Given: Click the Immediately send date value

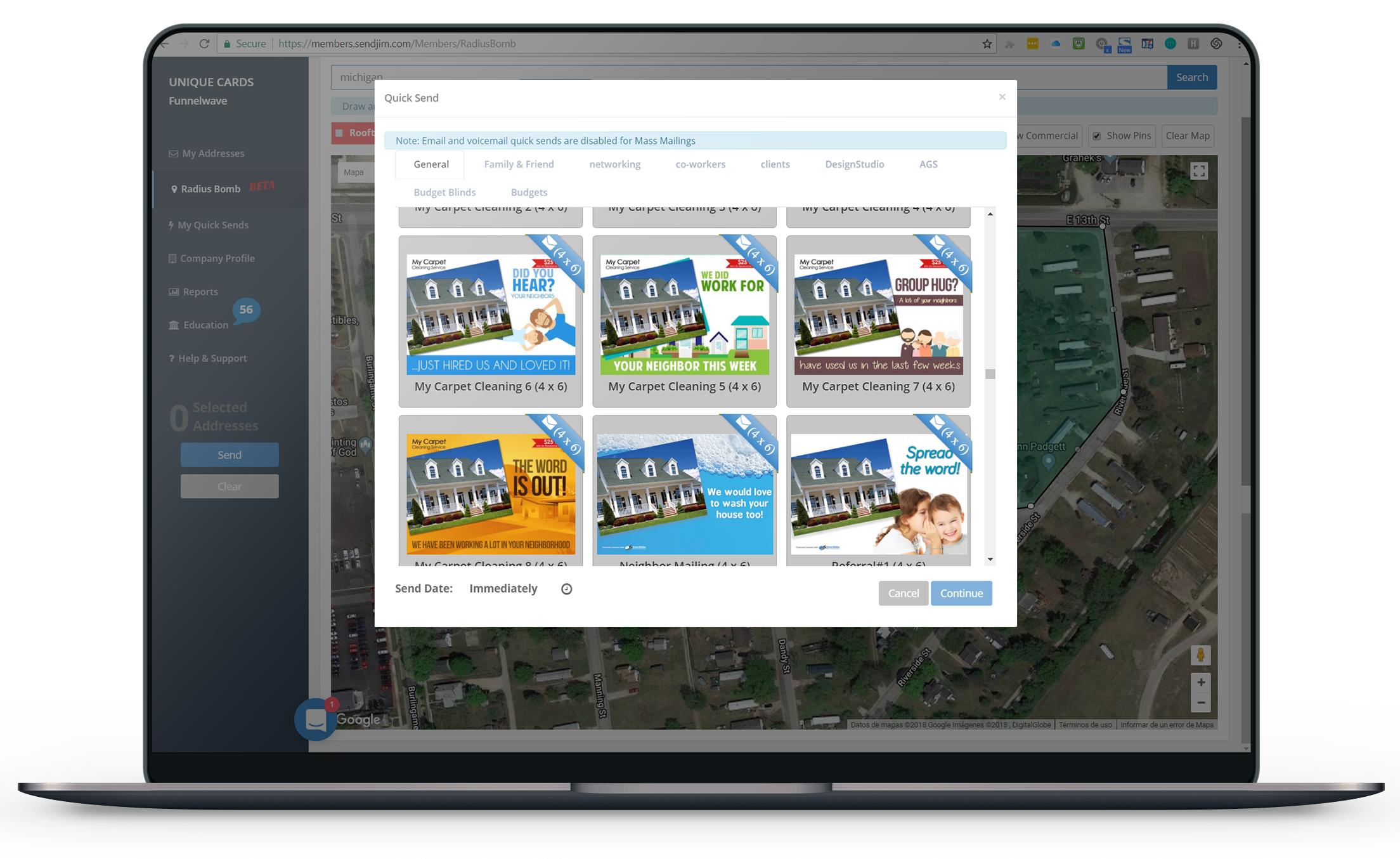Looking at the screenshot, I should (503, 589).
